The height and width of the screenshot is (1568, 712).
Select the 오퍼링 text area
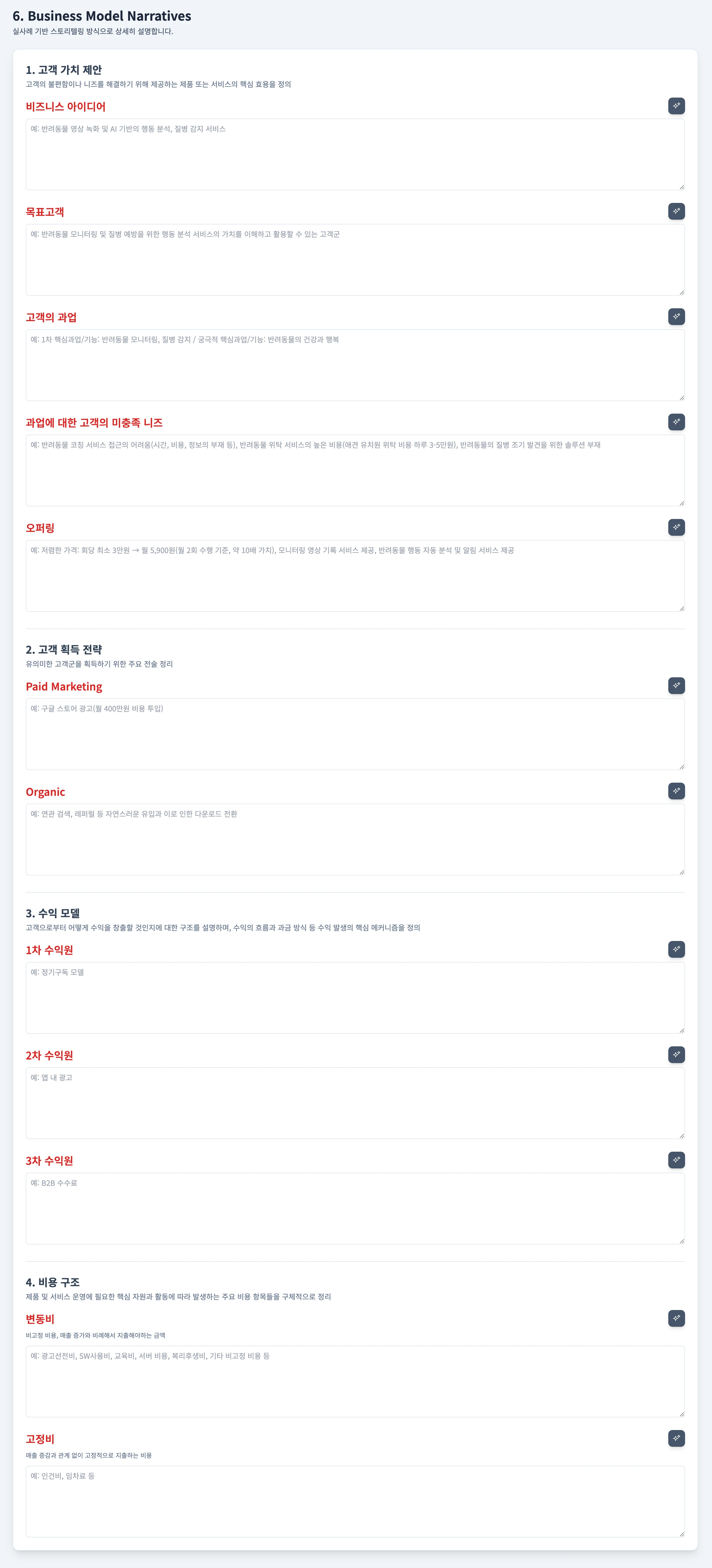click(355, 576)
